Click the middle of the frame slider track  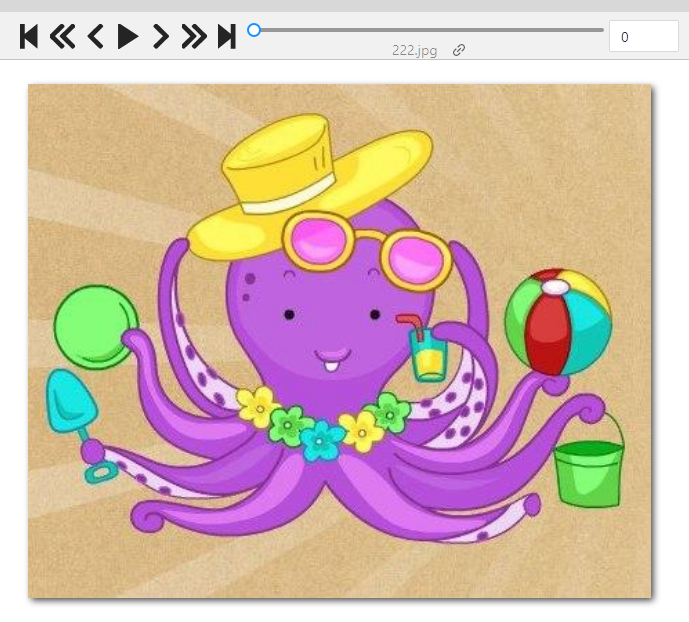428,30
